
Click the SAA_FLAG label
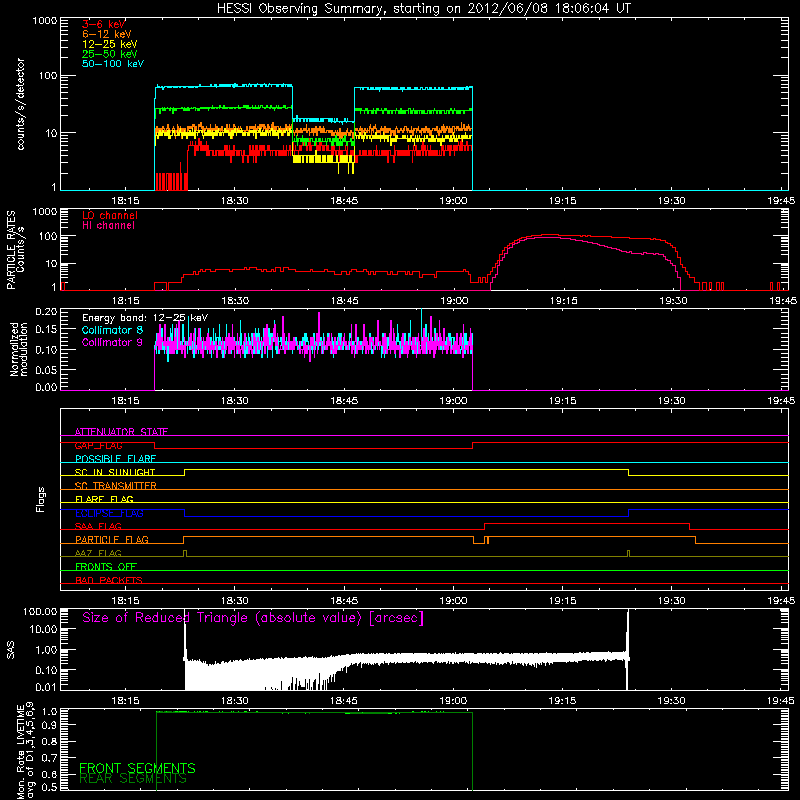tap(98, 526)
